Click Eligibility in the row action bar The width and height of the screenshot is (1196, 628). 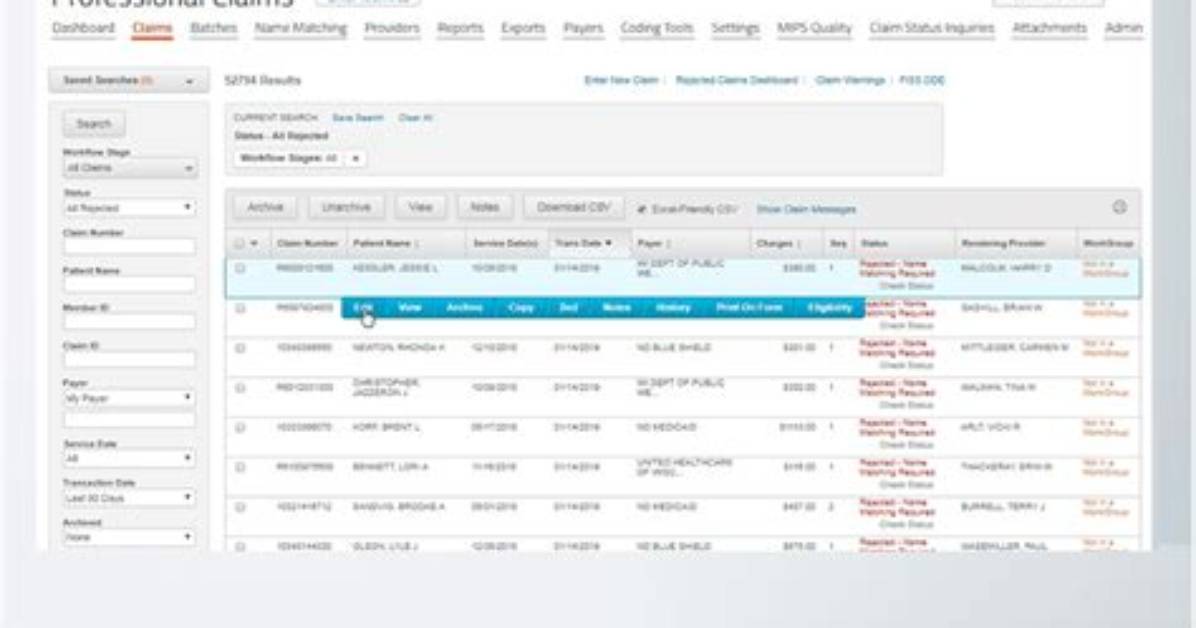[830, 308]
